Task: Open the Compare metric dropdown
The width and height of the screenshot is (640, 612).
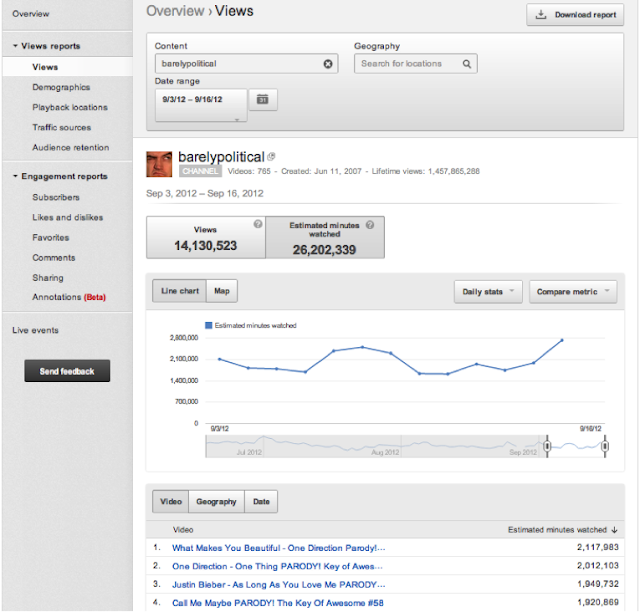Action: 573,292
